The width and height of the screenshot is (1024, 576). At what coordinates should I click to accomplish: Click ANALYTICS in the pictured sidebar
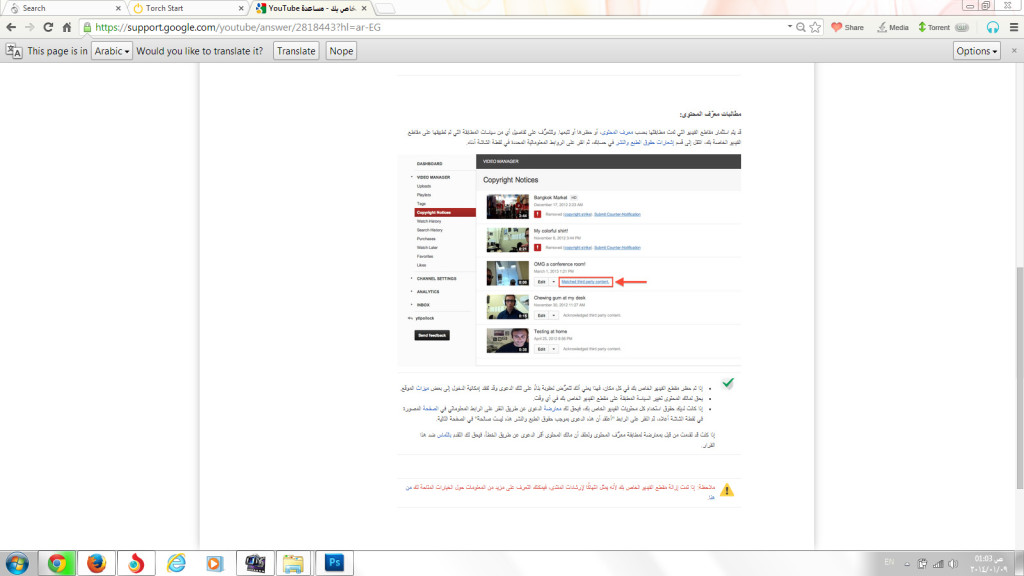tap(428, 291)
